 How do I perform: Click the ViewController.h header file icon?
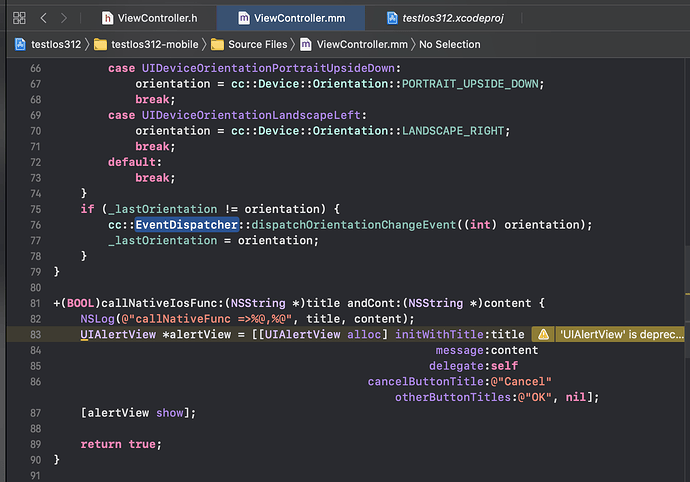pyautogui.click(x=108, y=18)
